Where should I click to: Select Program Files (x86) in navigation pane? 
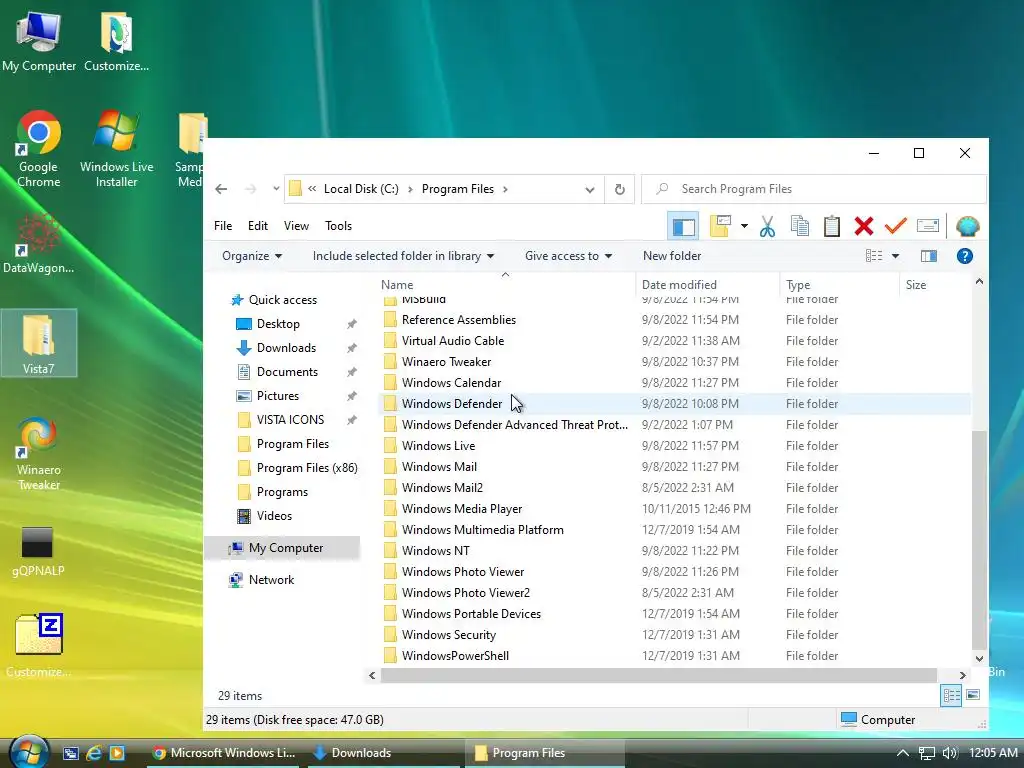(307, 468)
